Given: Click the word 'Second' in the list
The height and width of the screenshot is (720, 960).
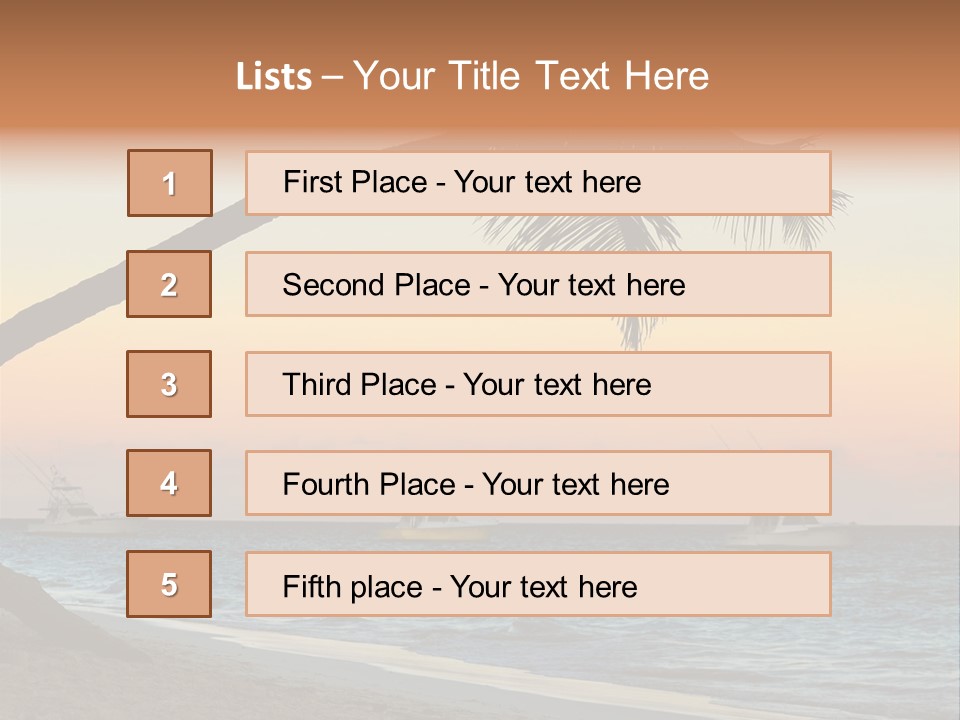Looking at the screenshot, I should [x=333, y=285].
